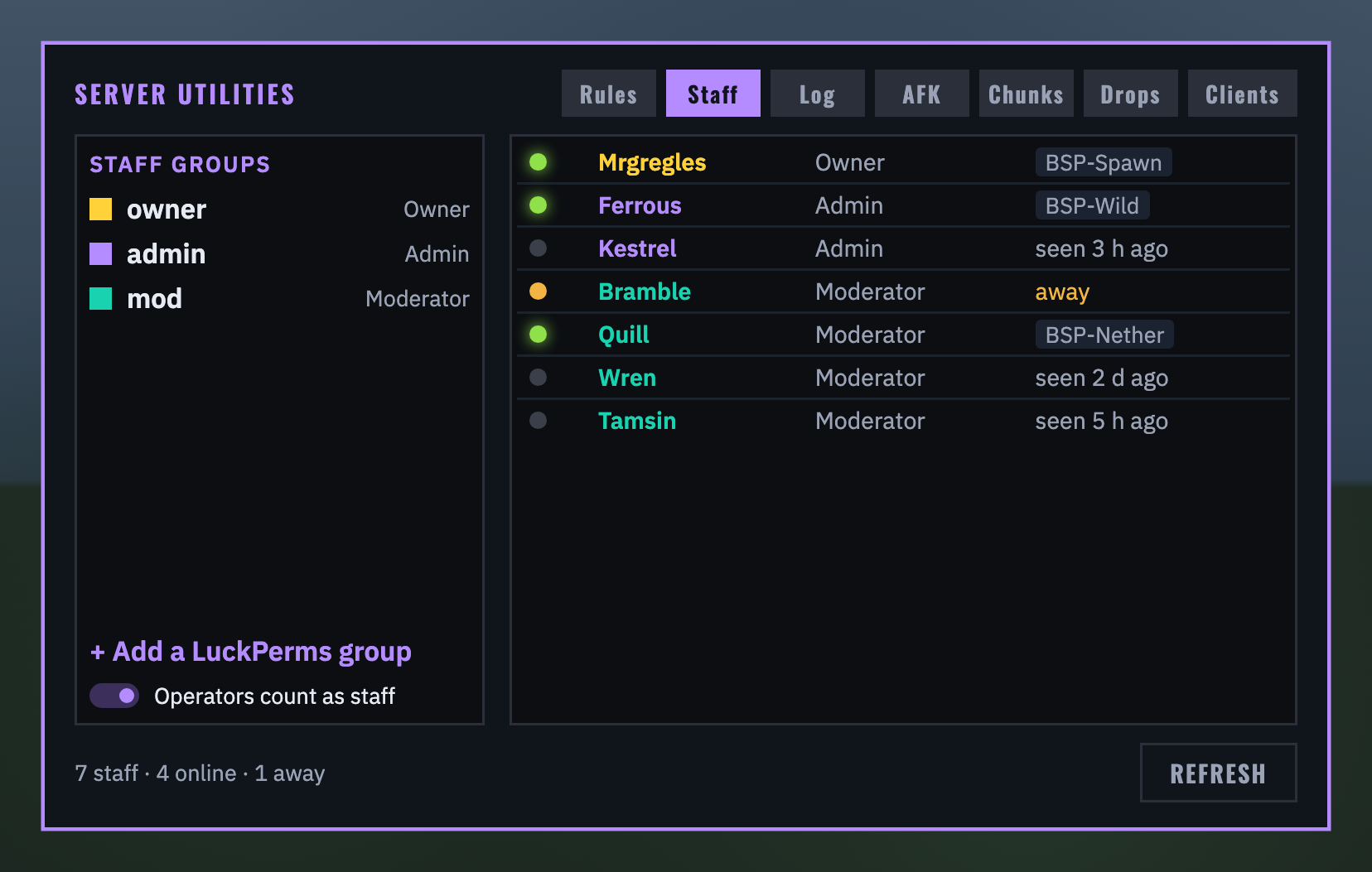
Task: Click the teal mod group color swatch
Action: [x=100, y=298]
